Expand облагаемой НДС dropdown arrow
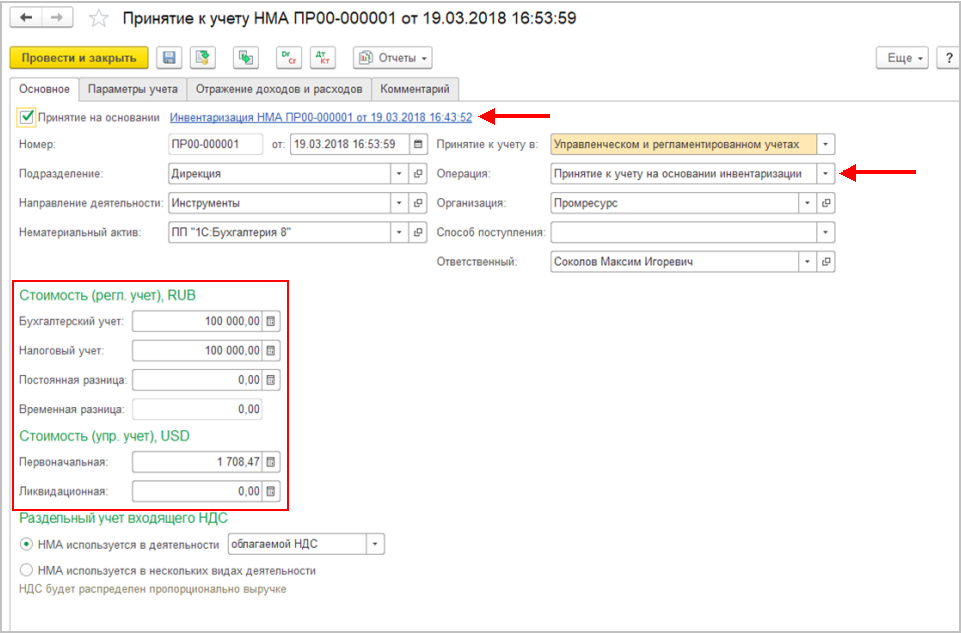This screenshot has width=961, height=633. coord(375,544)
